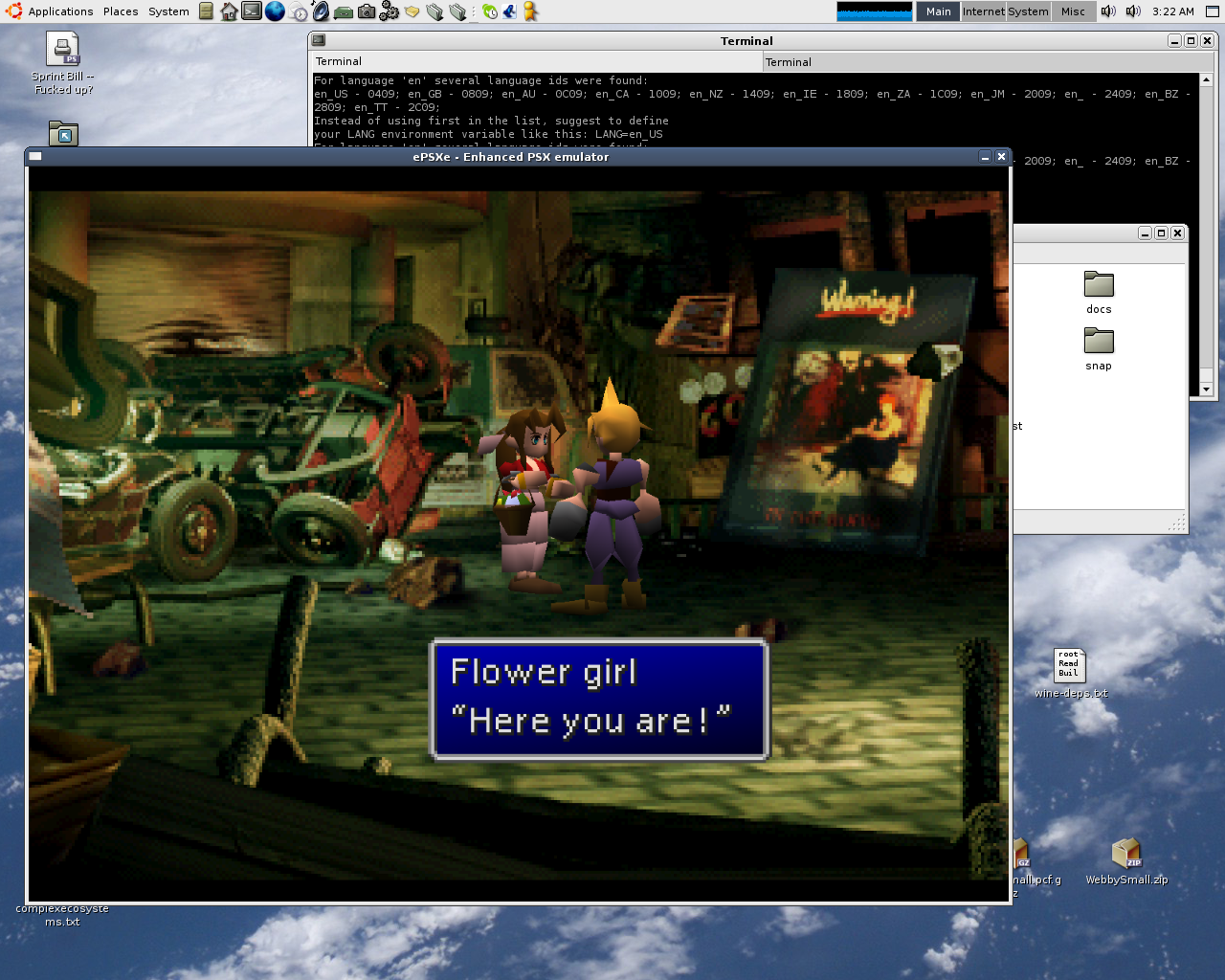Screen dimensions: 1225x980
Task: Switch to the Internet workspace
Action: coord(984,11)
